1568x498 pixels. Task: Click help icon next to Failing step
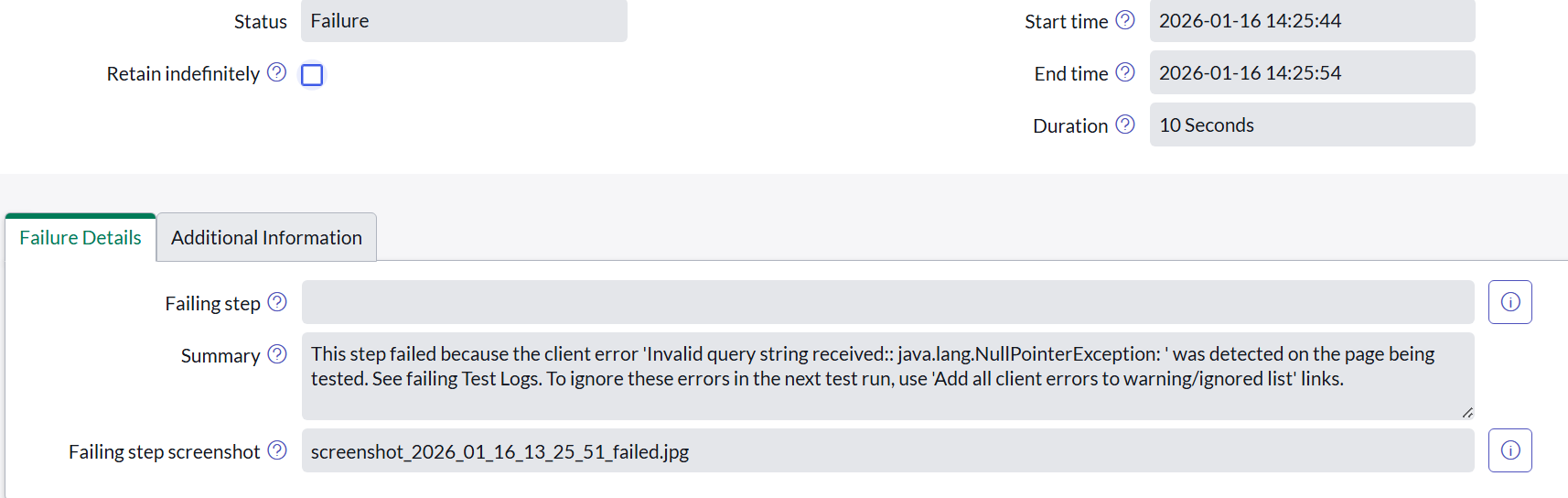(277, 302)
